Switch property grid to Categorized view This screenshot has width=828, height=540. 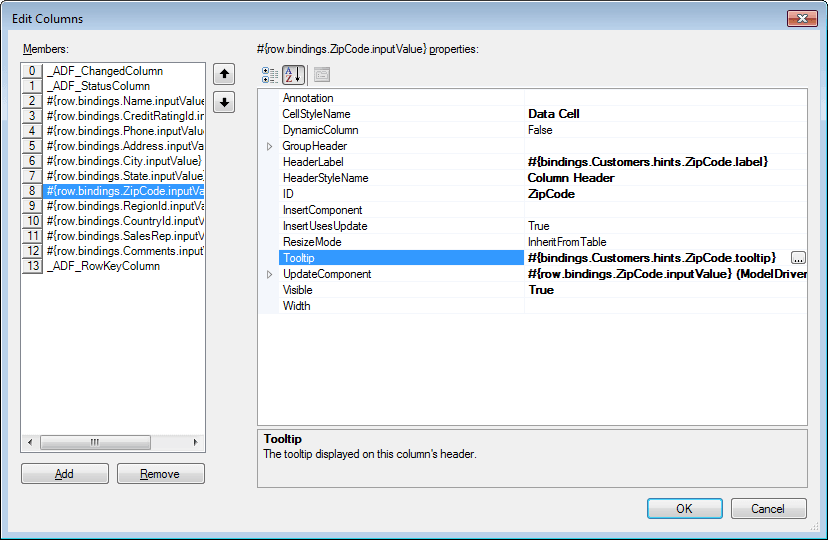(270, 75)
